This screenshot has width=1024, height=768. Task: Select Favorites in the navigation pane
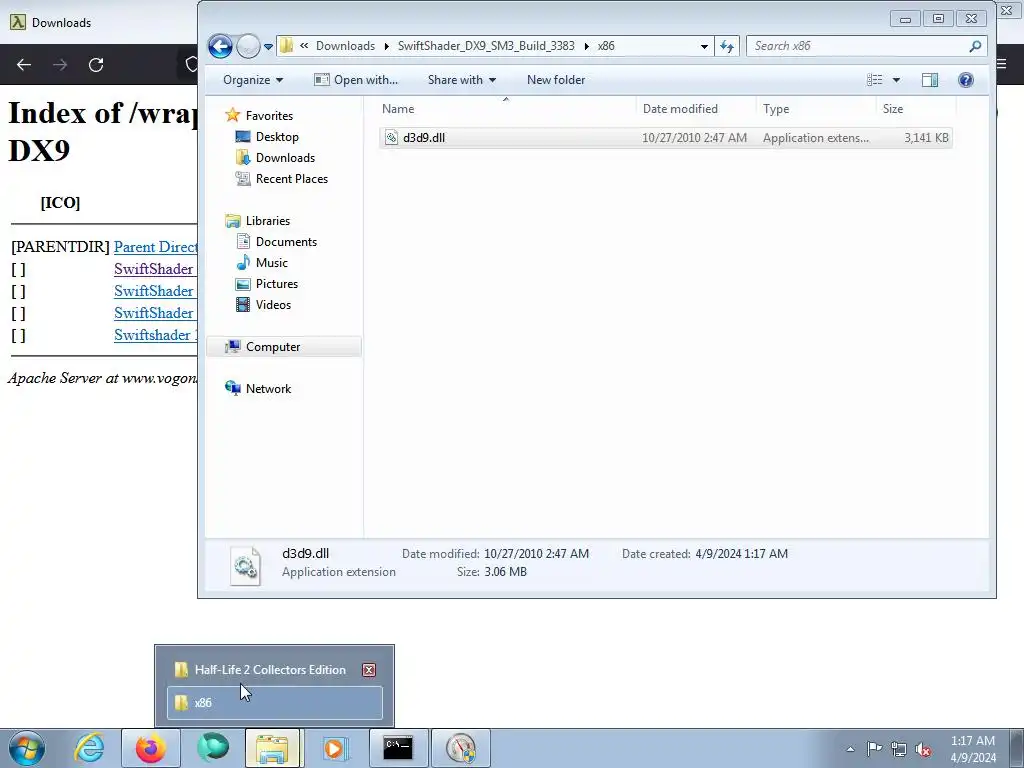point(269,116)
